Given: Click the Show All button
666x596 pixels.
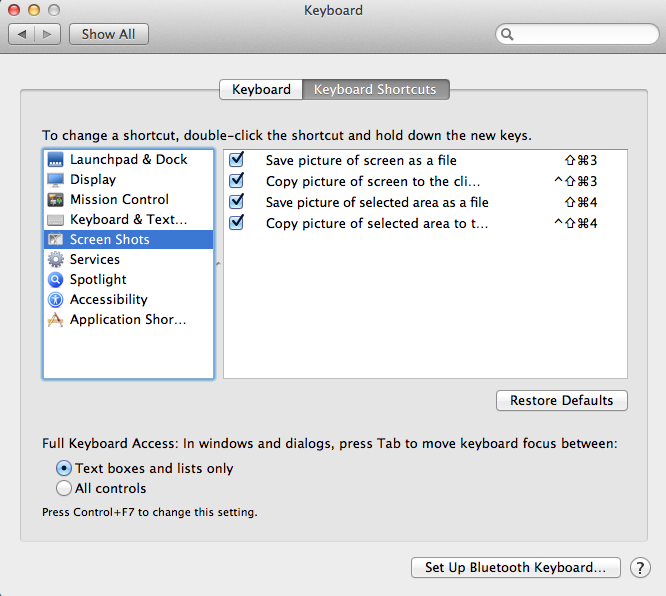Looking at the screenshot, I should pyautogui.click(x=109, y=34).
